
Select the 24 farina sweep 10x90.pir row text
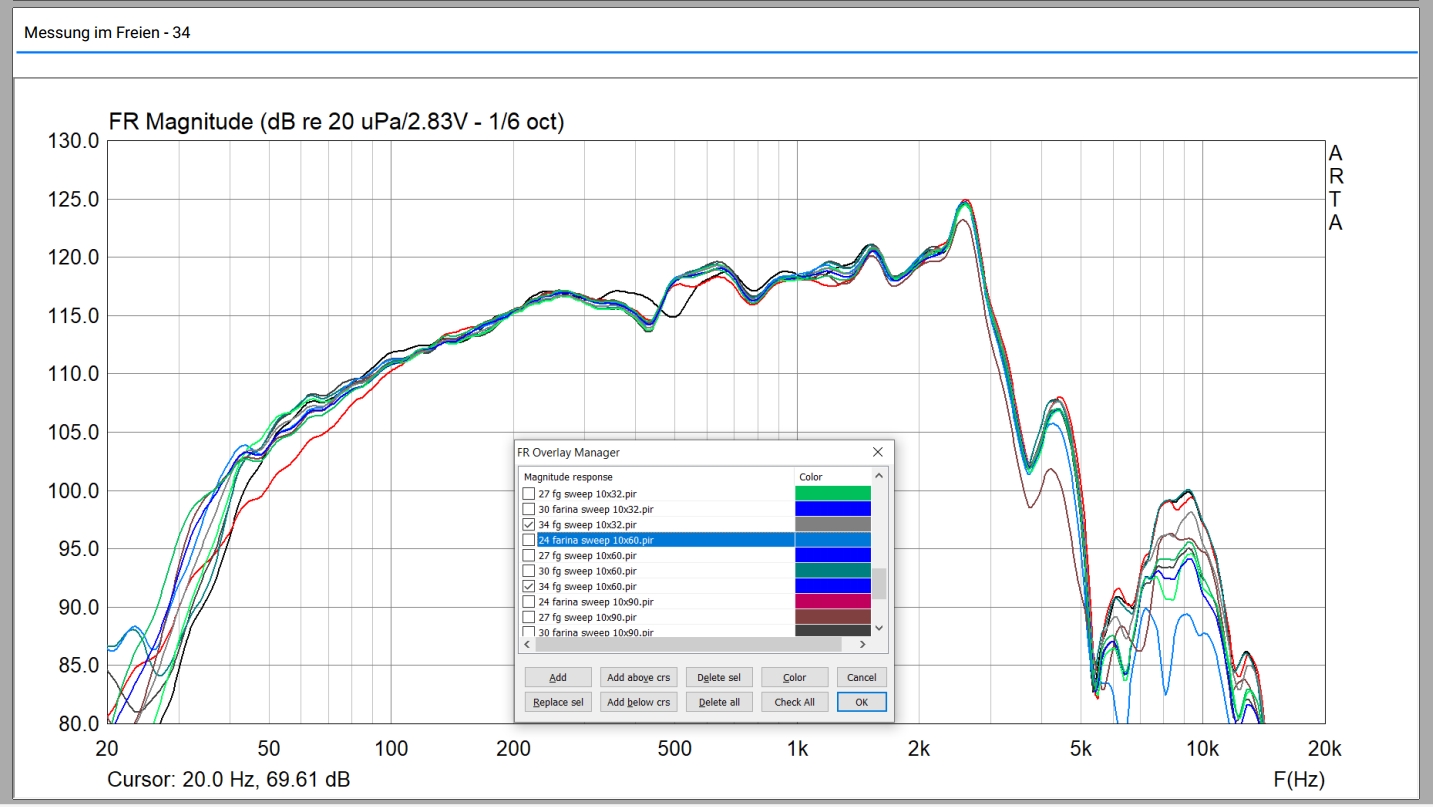coord(596,602)
